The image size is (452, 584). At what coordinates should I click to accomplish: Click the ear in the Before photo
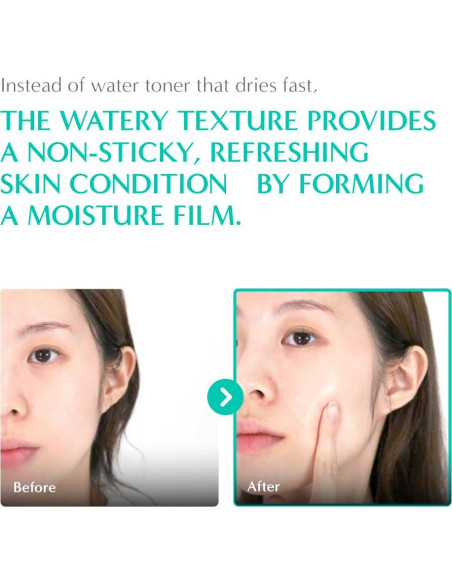121,374
